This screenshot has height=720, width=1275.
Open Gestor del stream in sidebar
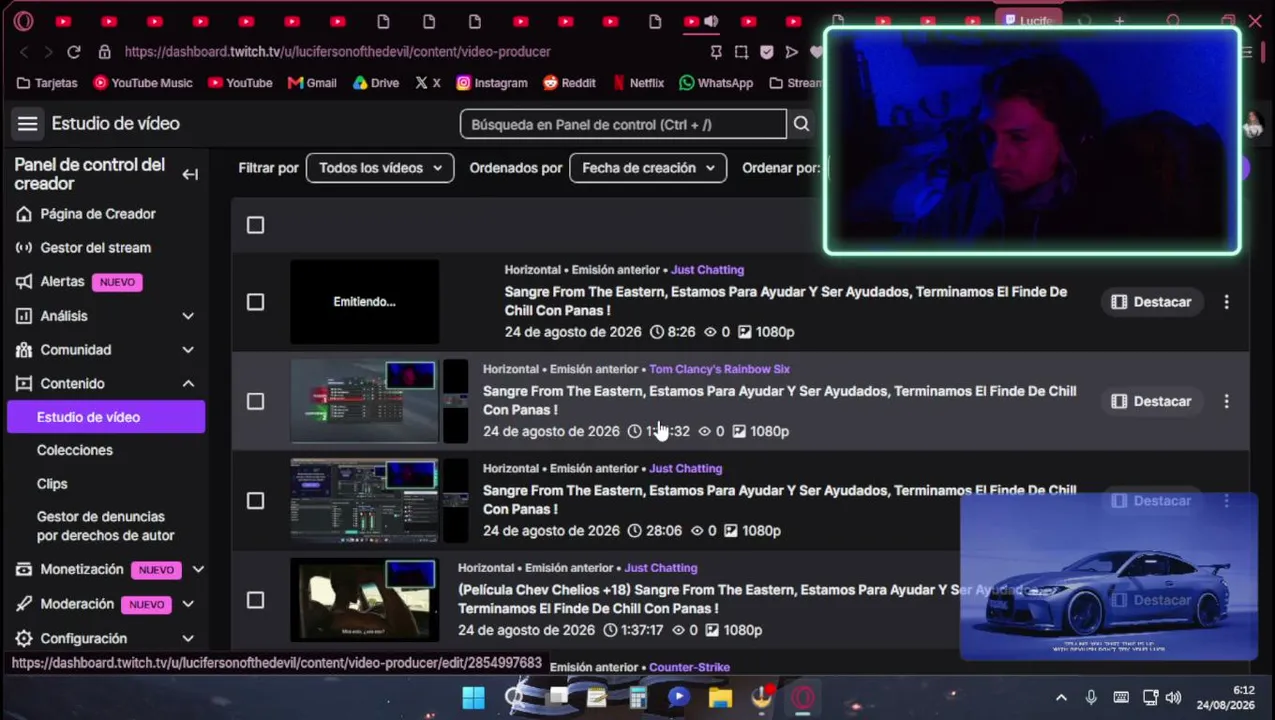[x=96, y=248]
